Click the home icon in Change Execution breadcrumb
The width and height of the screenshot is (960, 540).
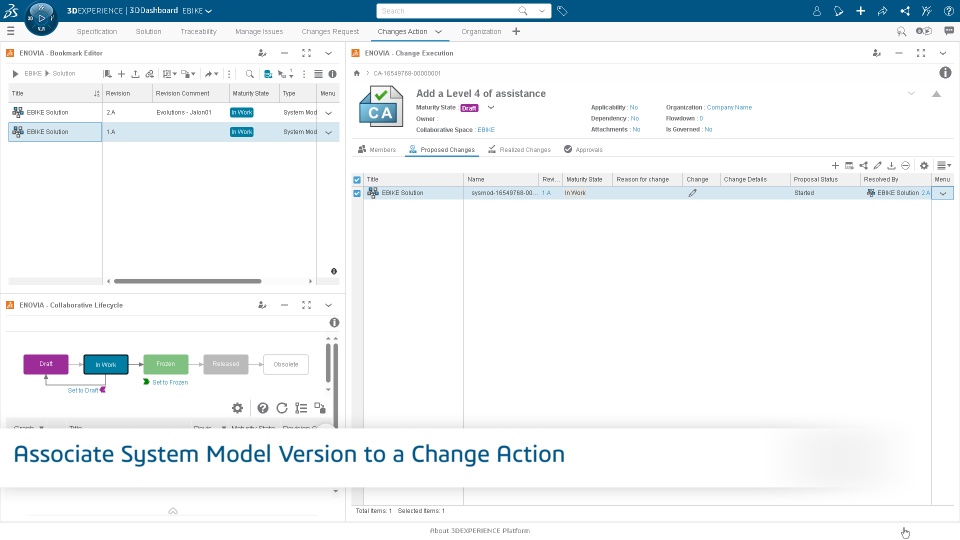(x=357, y=73)
